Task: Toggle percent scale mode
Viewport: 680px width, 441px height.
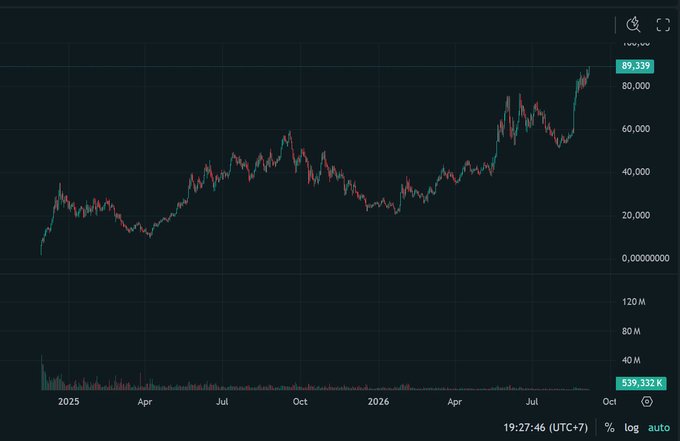Action: (x=609, y=428)
